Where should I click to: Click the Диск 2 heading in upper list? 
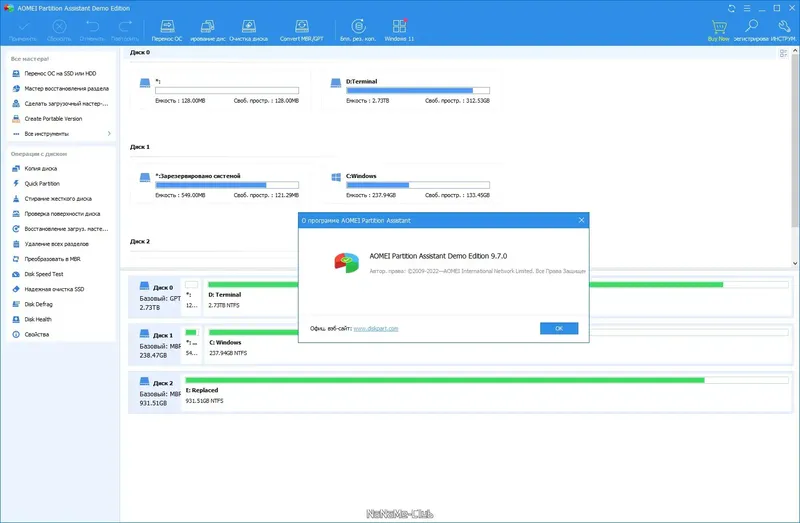pos(140,241)
